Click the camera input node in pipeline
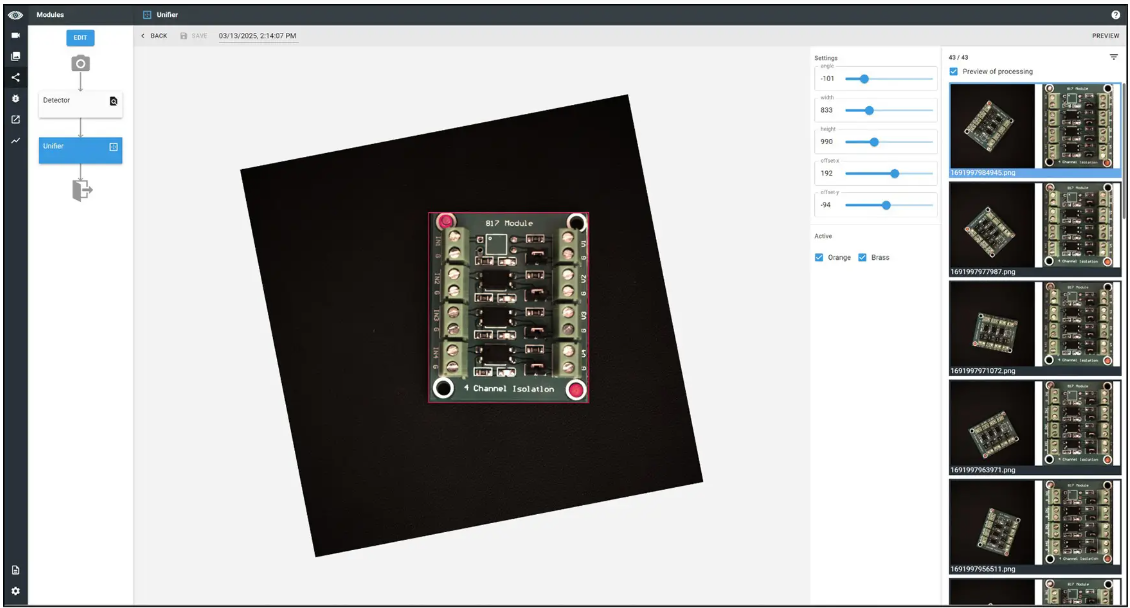Viewport: 1130px width, 608px height. point(80,63)
